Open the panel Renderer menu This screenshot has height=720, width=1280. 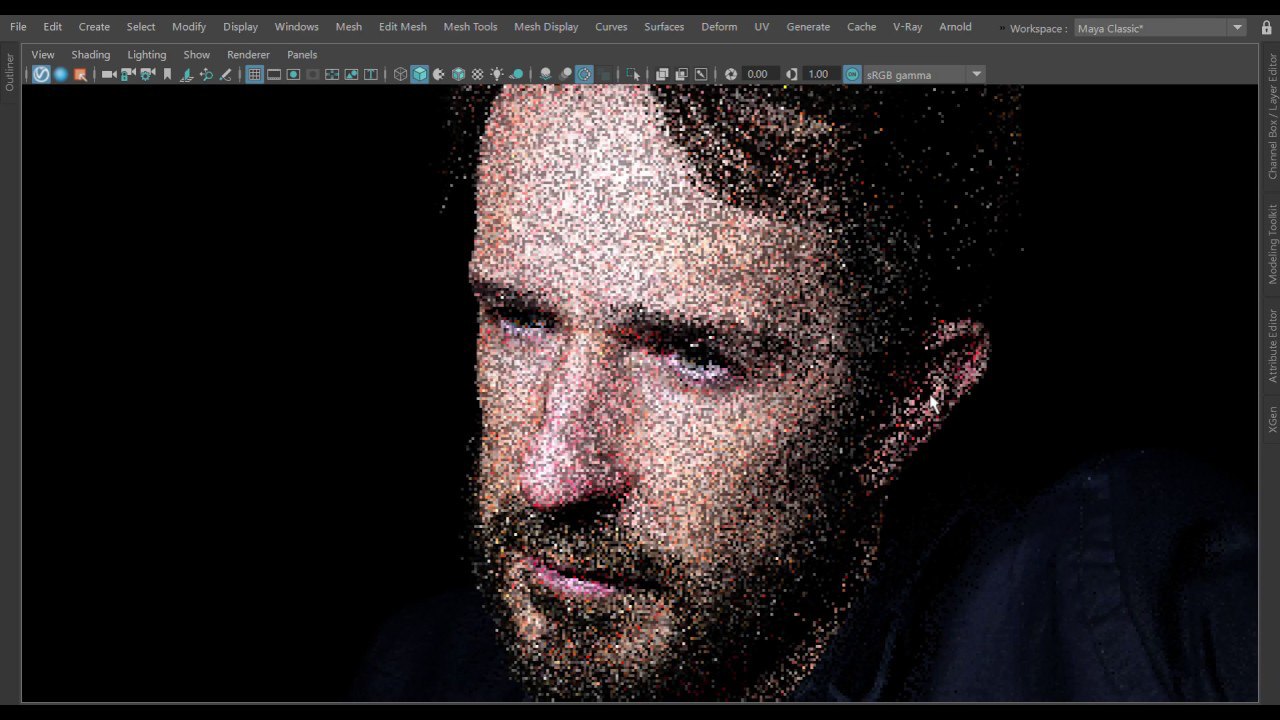pyautogui.click(x=248, y=55)
